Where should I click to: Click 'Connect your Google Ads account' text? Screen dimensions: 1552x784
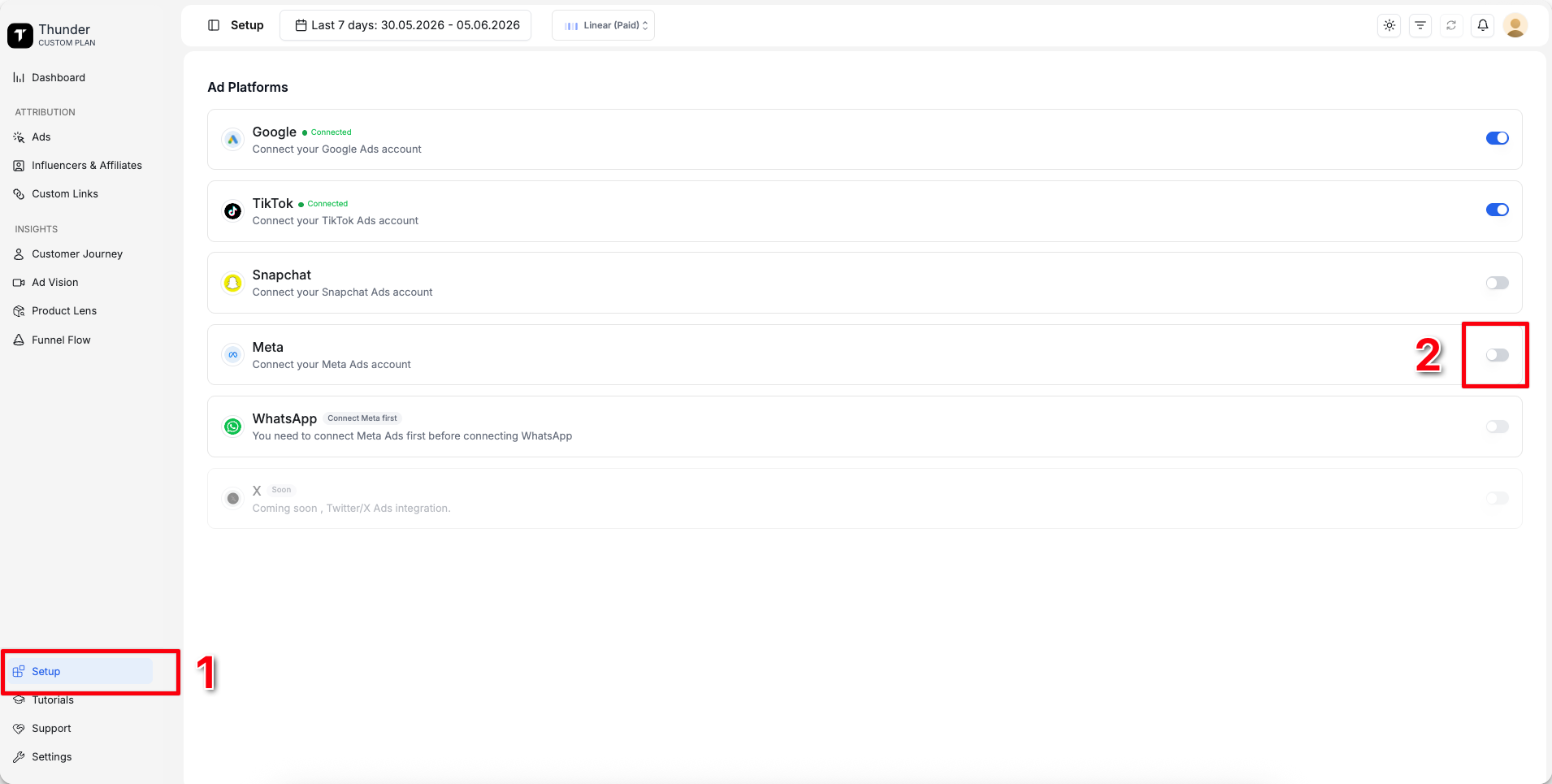pos(336,149)
